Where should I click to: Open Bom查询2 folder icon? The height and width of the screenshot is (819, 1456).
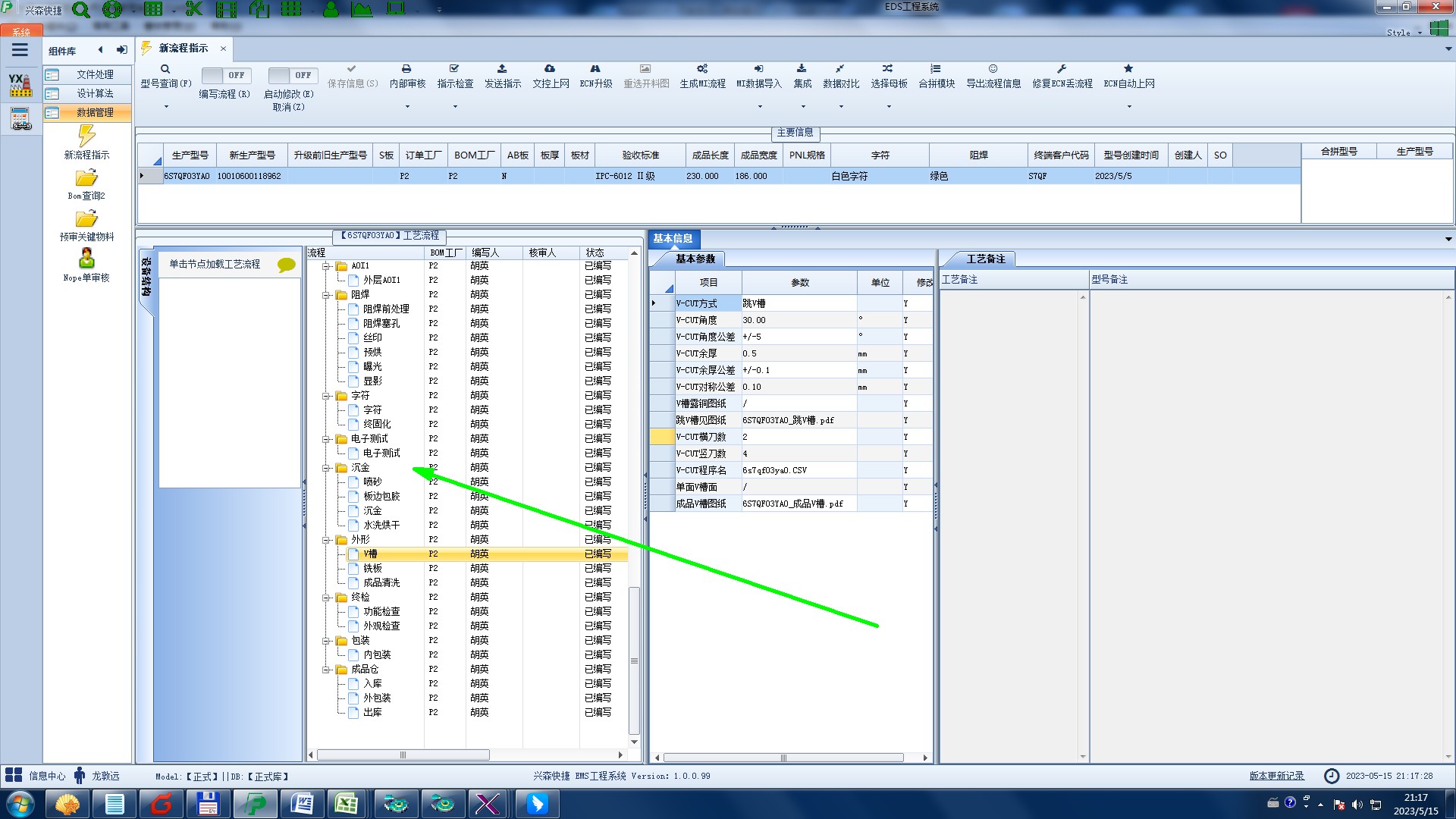click(x=86, y=178)
